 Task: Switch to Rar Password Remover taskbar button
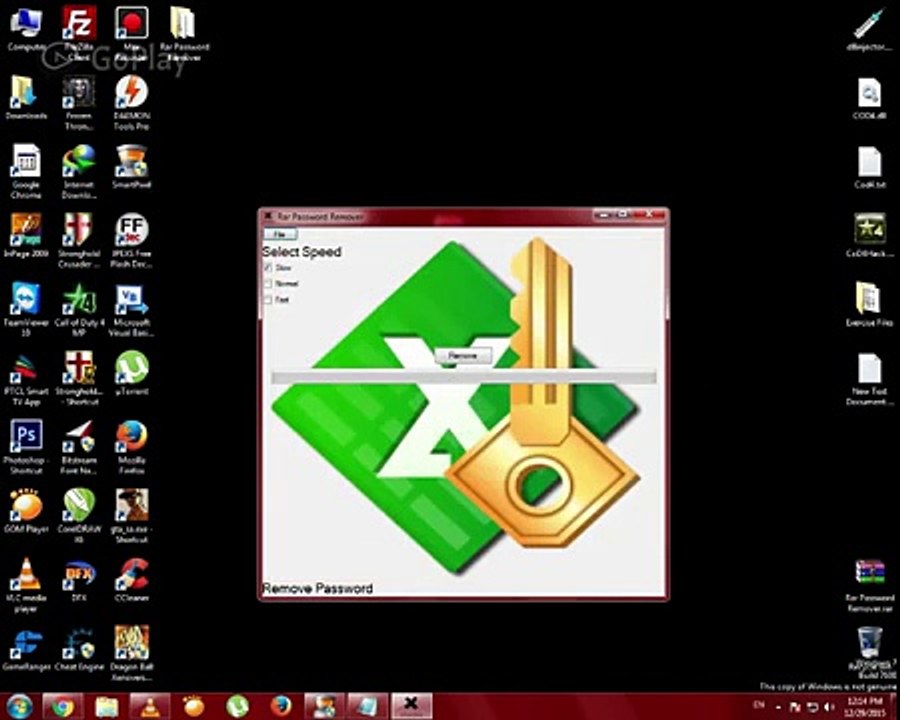click(x=411, y=706)
